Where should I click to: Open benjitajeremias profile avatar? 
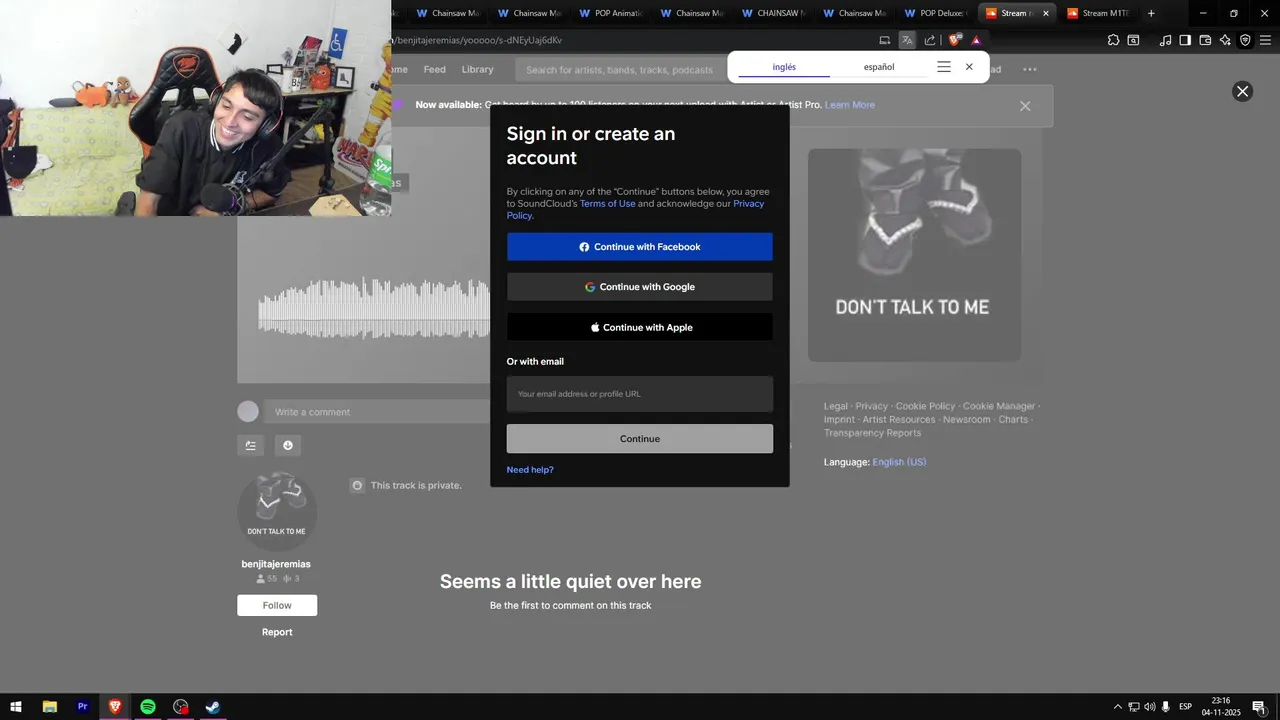(277, 511)
